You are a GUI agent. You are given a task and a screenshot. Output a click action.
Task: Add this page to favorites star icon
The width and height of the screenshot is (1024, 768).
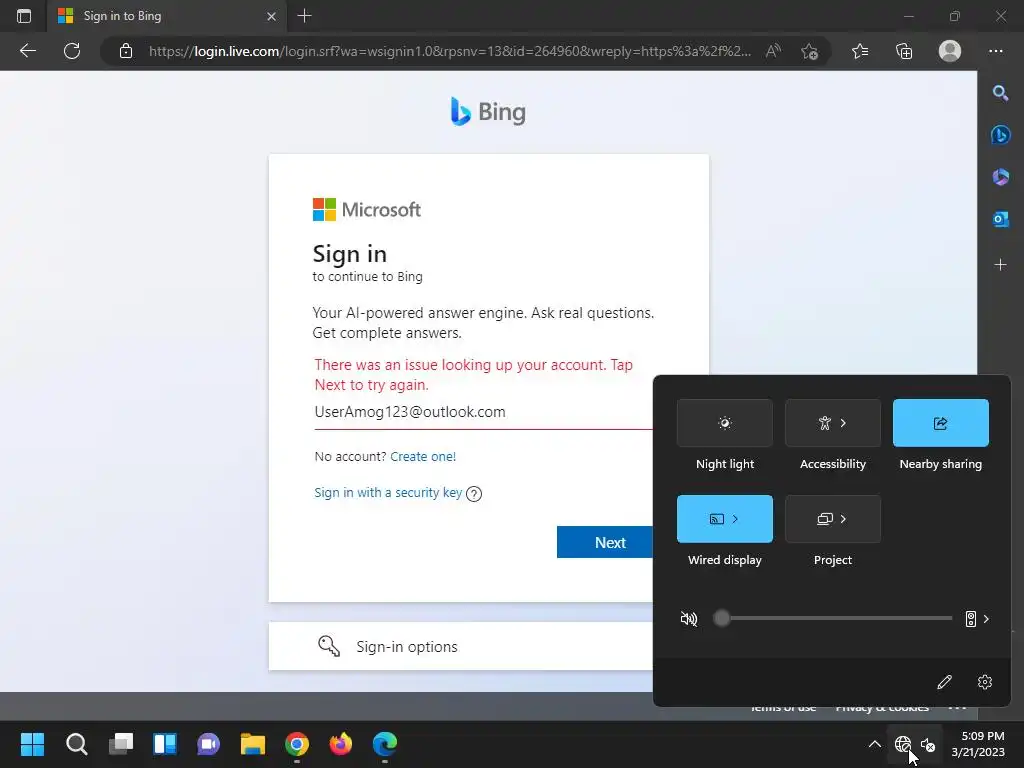point(810,51)
